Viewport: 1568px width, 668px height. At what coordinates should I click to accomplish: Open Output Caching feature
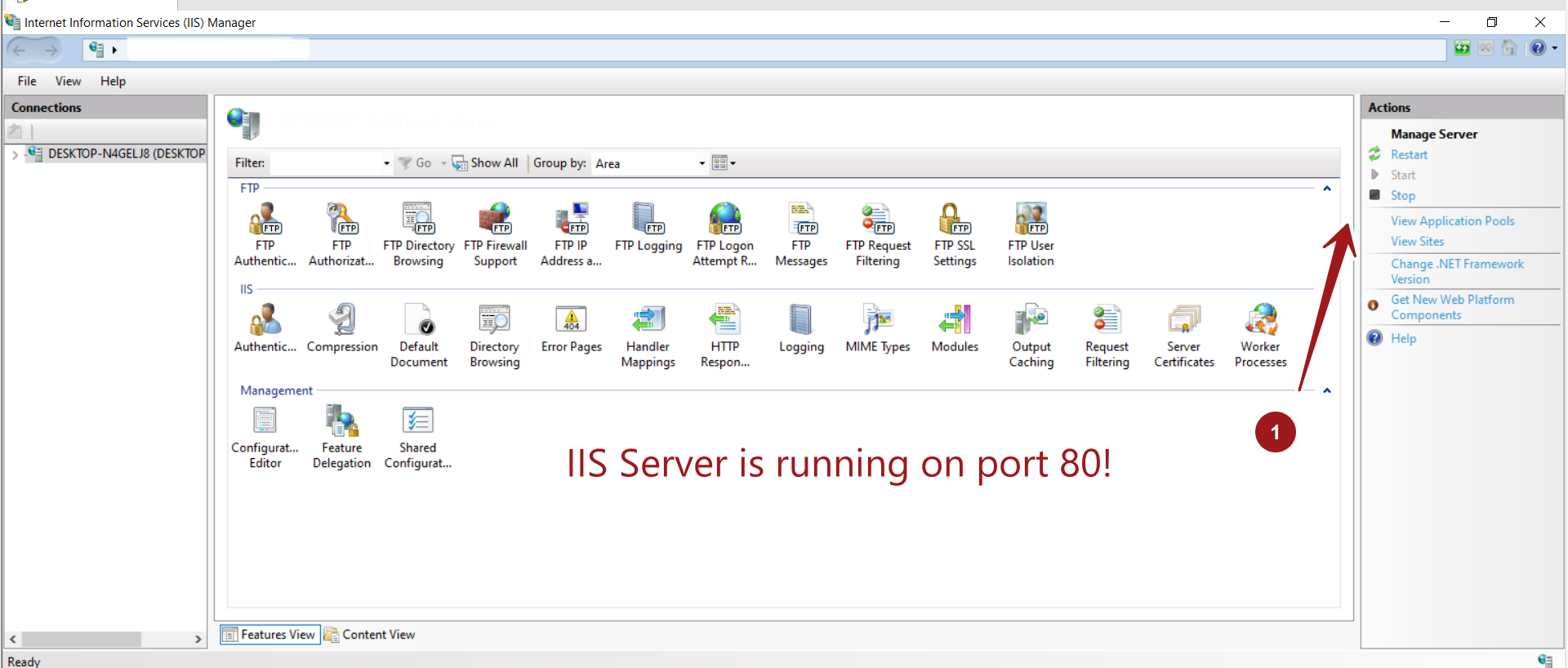(x=1031, y=336)
